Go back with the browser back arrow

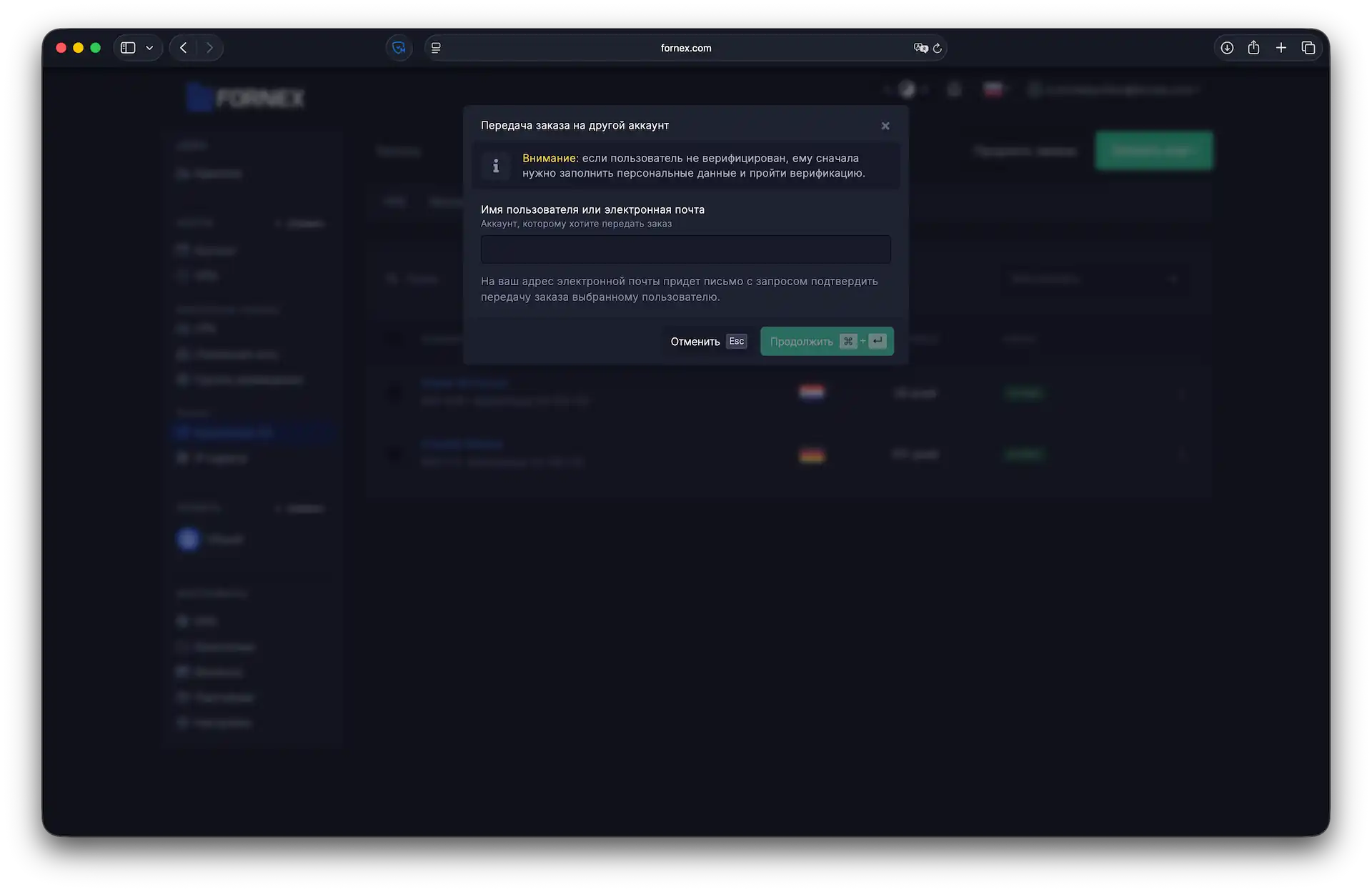[x=184, y=48]
